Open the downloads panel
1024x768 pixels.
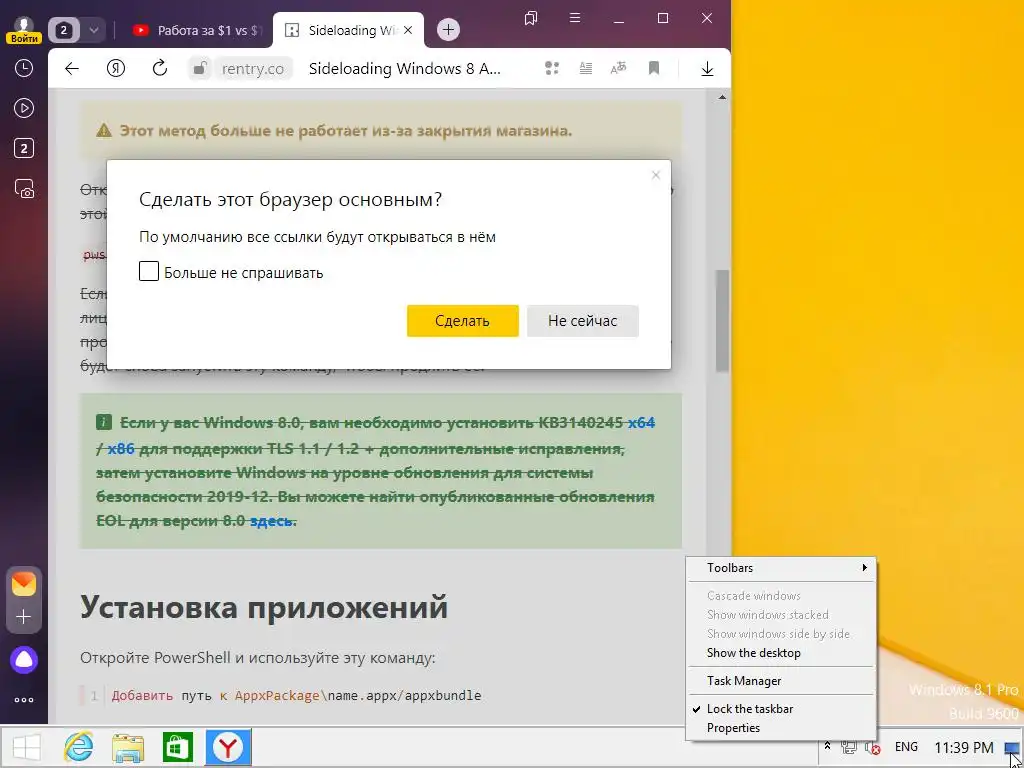coord(707,69)
